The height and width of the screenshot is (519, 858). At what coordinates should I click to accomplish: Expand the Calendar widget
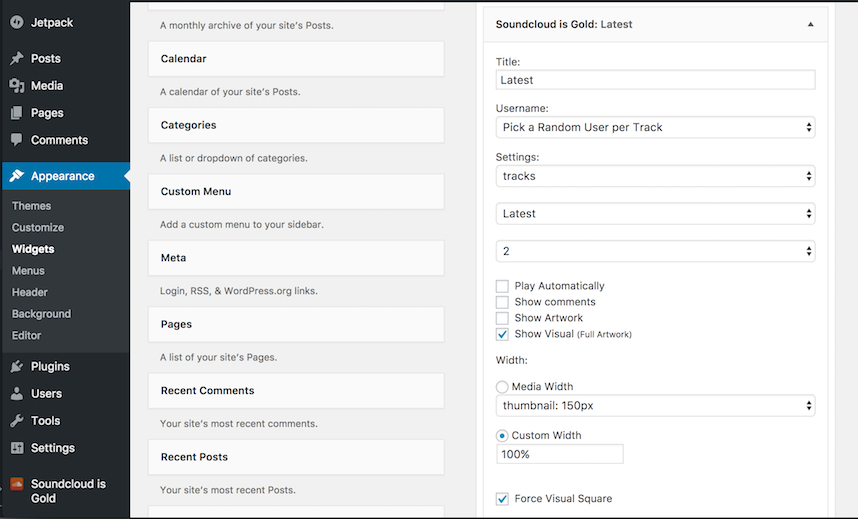tap(296, 59)
